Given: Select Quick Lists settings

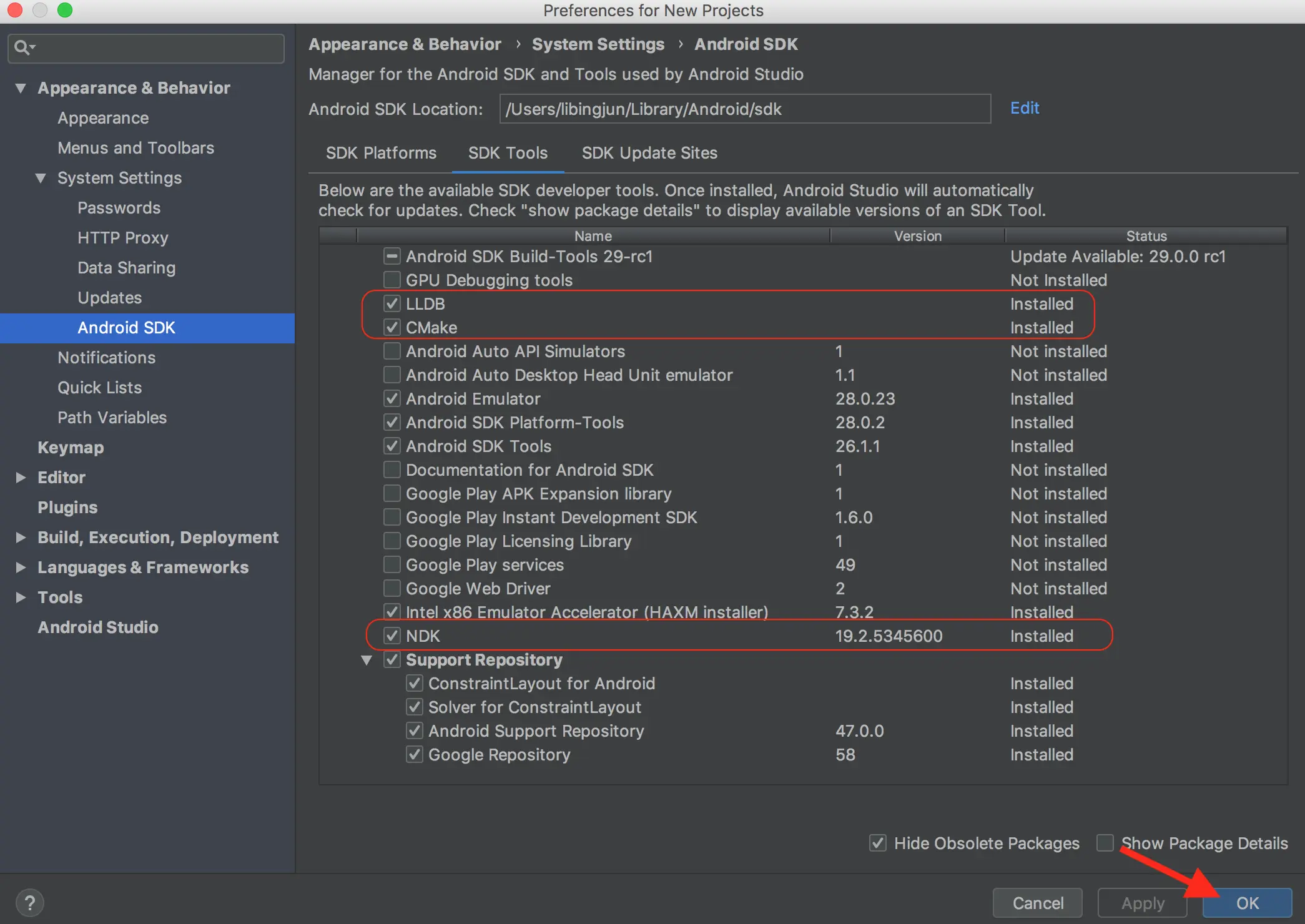Looking at the screenshot, I should [99, 388].
